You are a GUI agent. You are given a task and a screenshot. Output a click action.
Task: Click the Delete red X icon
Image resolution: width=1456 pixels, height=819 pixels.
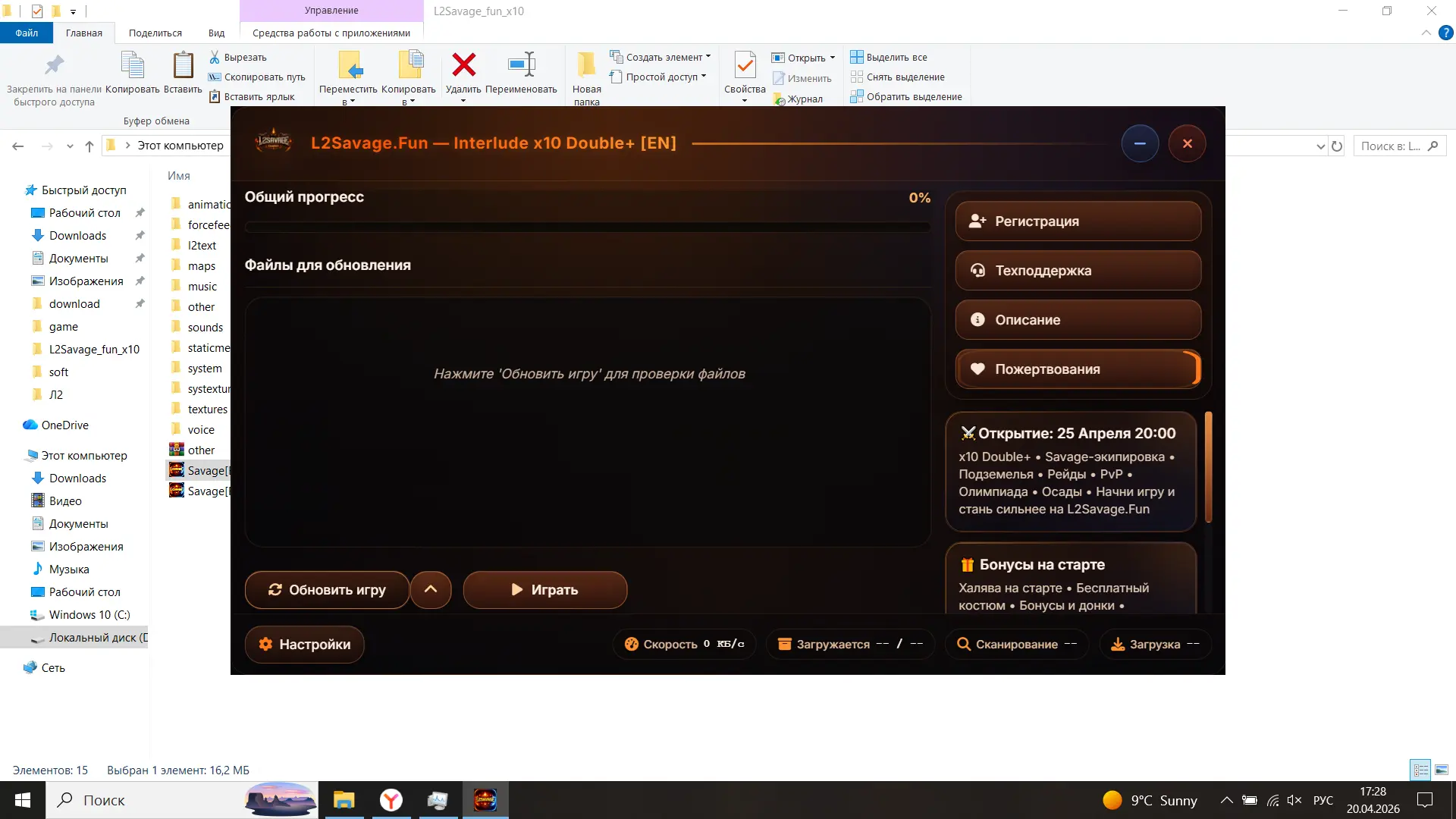point(463,66)
